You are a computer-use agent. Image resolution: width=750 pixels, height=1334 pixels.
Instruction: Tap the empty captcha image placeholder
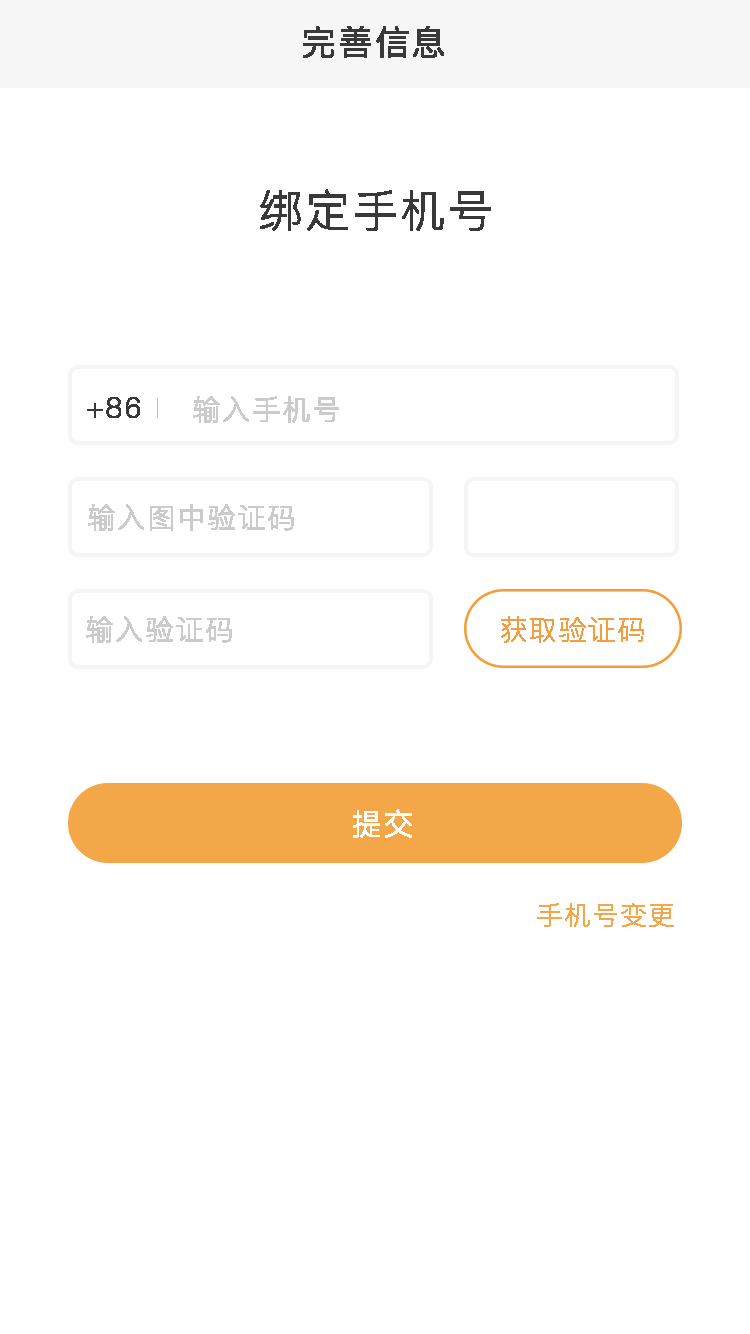(571, 517)
